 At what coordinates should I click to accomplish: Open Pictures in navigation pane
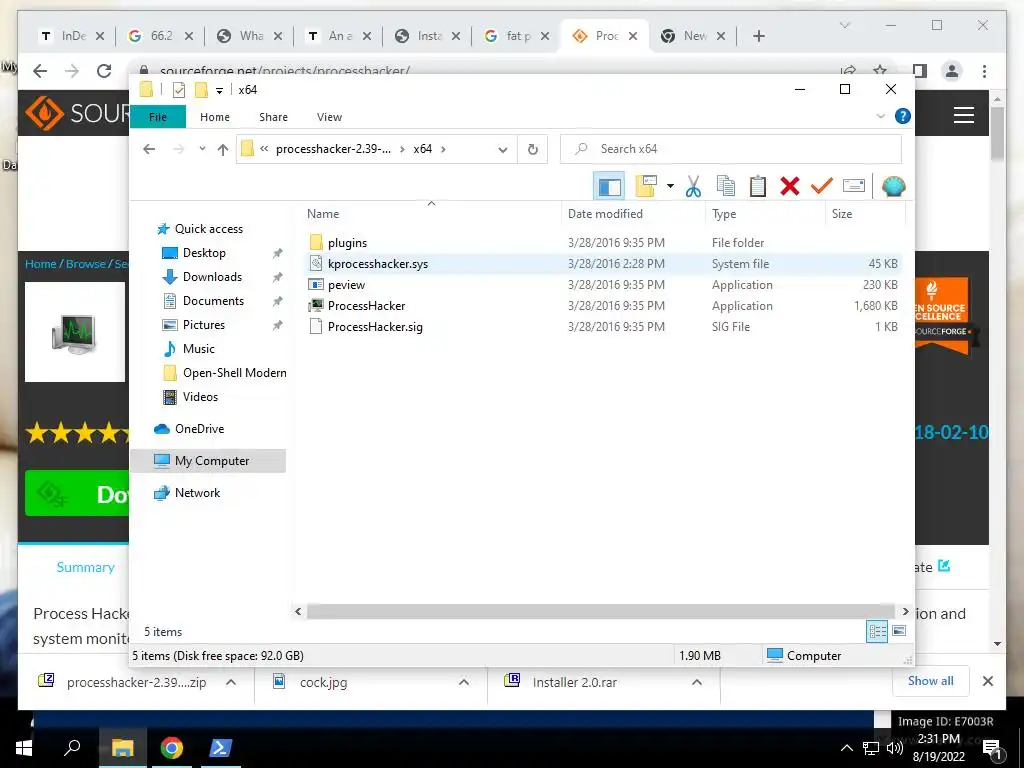pos(203,325)
